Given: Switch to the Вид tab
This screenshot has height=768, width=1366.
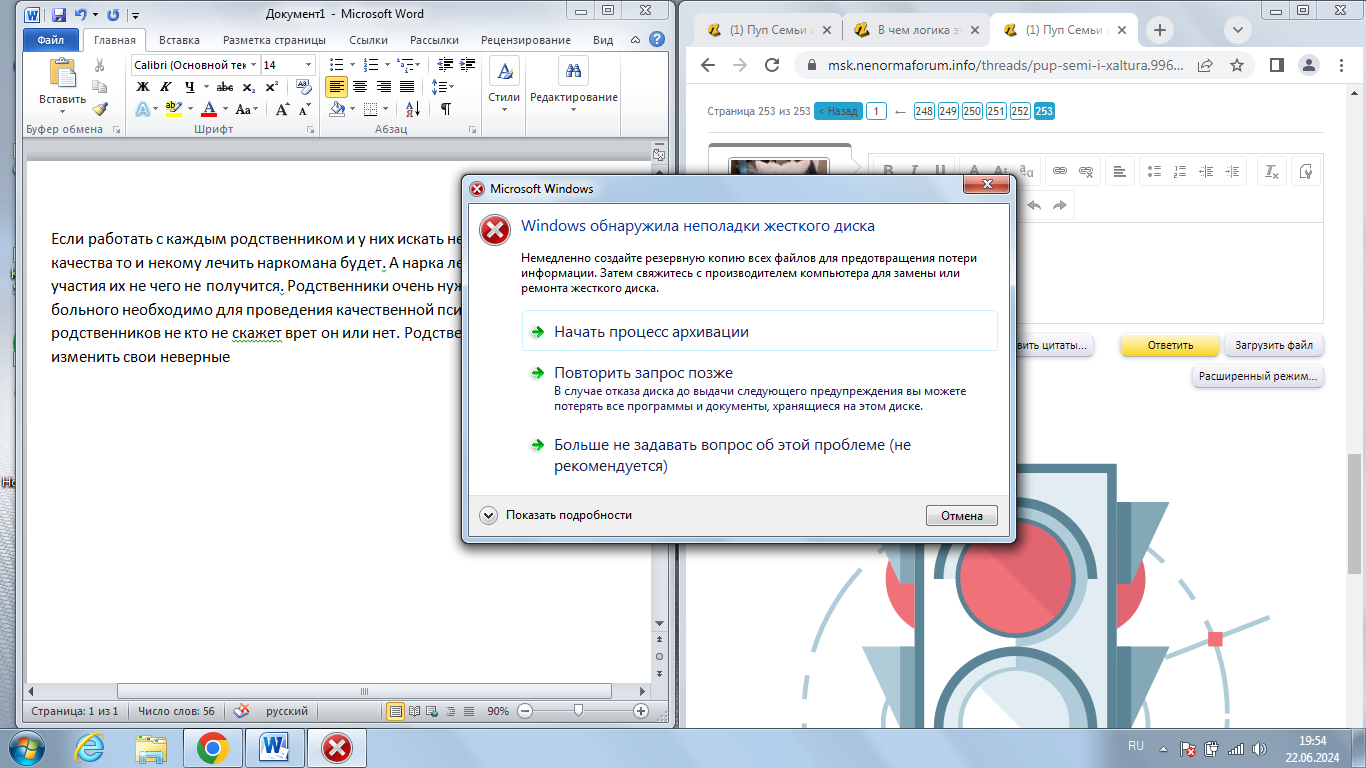Looking at the screenshot, I should point(603,40).
